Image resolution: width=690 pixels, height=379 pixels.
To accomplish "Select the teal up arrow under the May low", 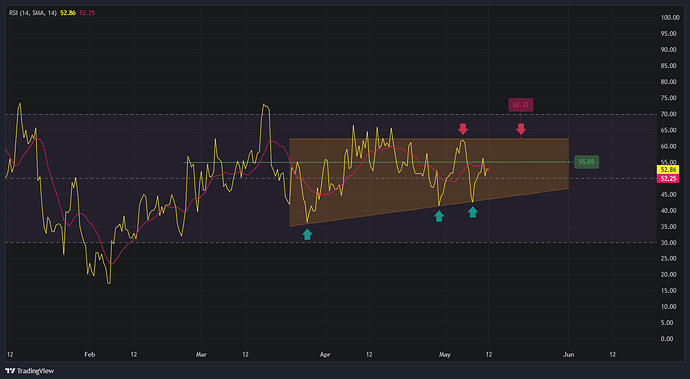I will tap(473, 212).
